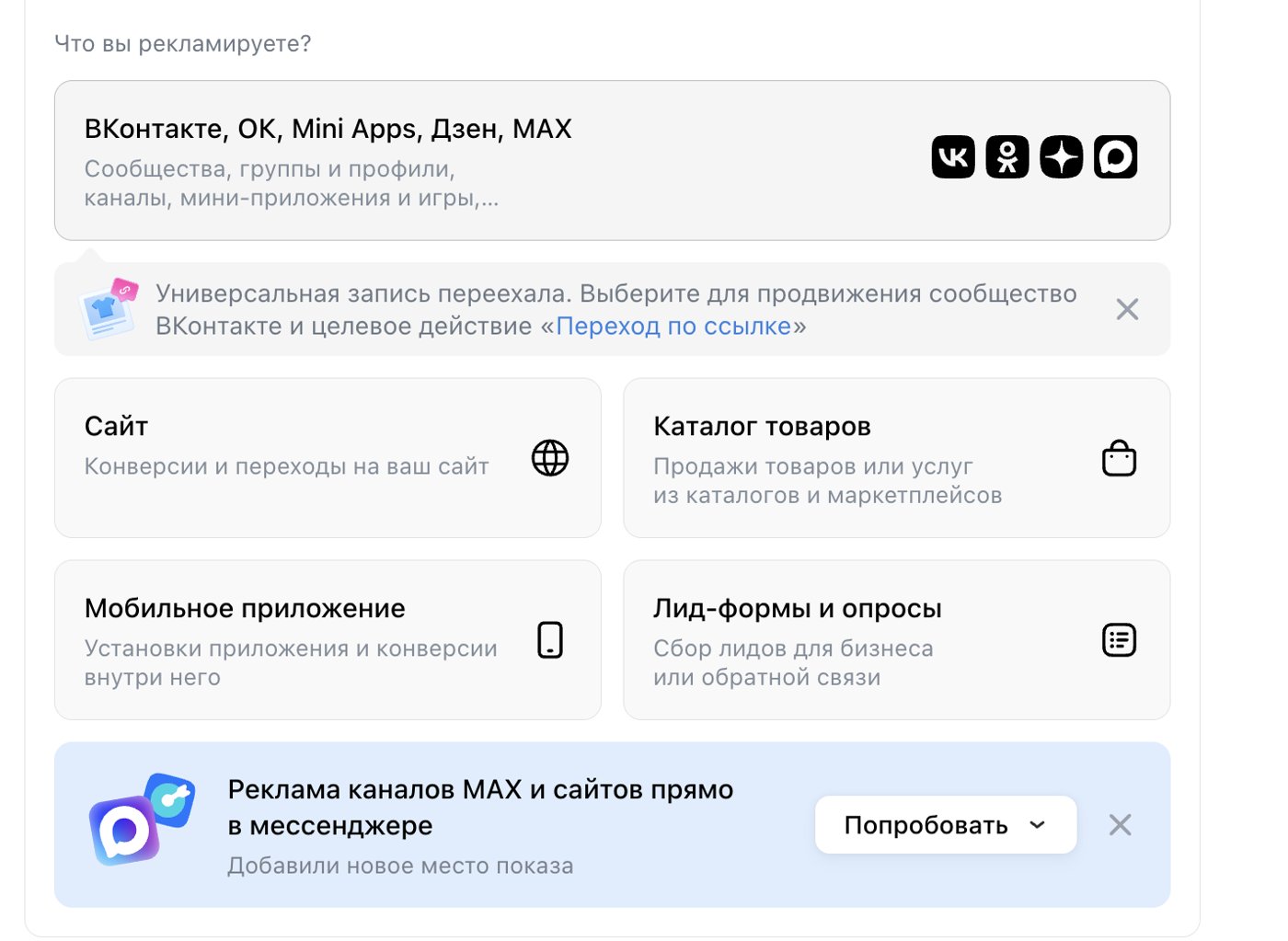Click the list icon on Лид-формы и опросы

[1119, 639]
